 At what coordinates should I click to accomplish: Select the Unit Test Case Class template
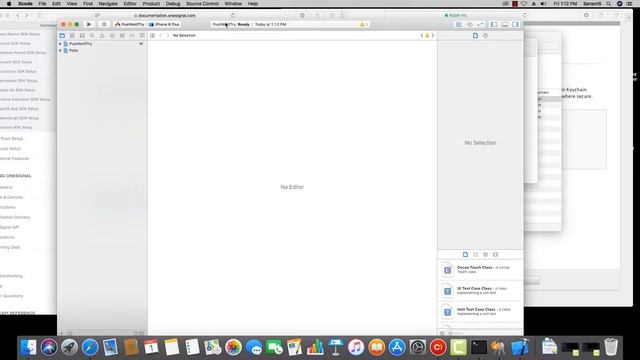coord(480,312)
